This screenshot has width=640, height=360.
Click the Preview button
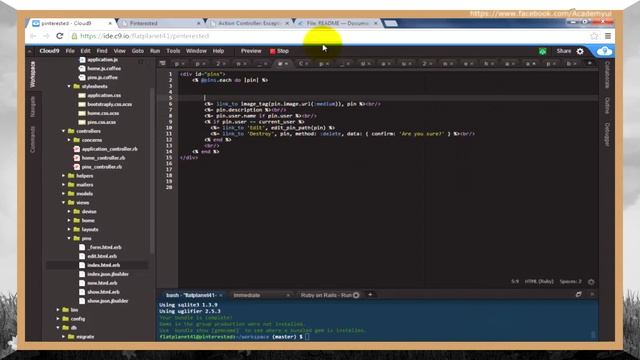pyautogui.click(x=251, y=51)
